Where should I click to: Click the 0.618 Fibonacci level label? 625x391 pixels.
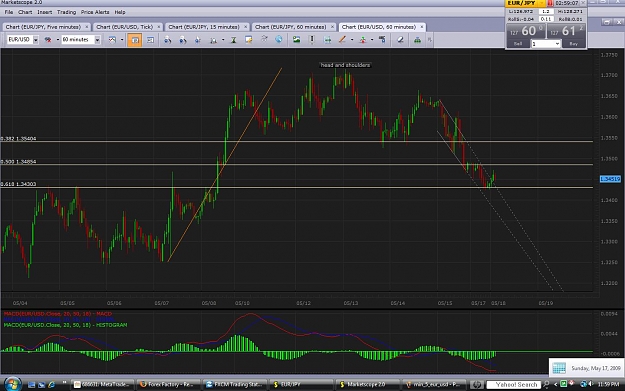[18, 184]
